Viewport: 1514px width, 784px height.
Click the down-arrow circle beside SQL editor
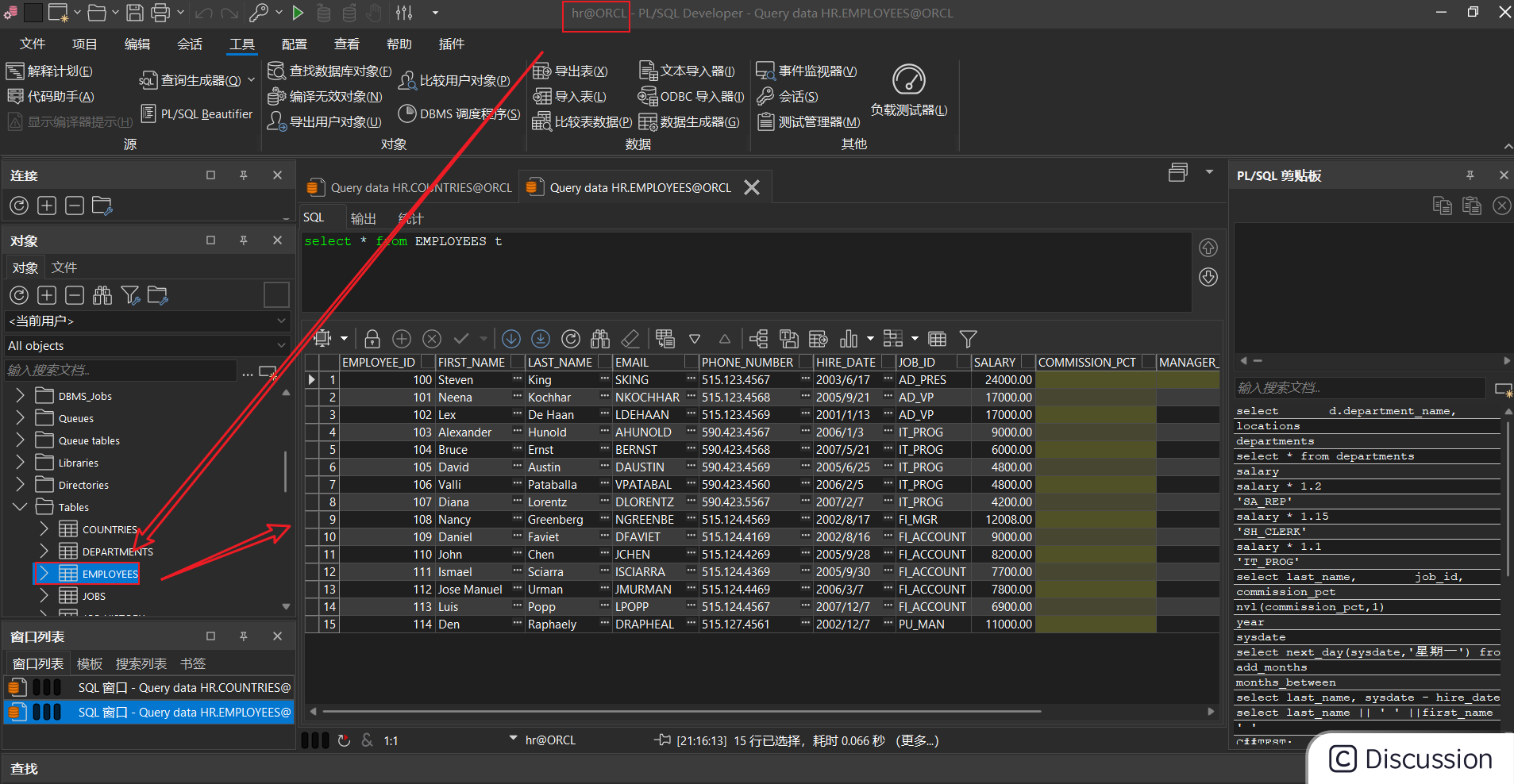point(1208,277)
